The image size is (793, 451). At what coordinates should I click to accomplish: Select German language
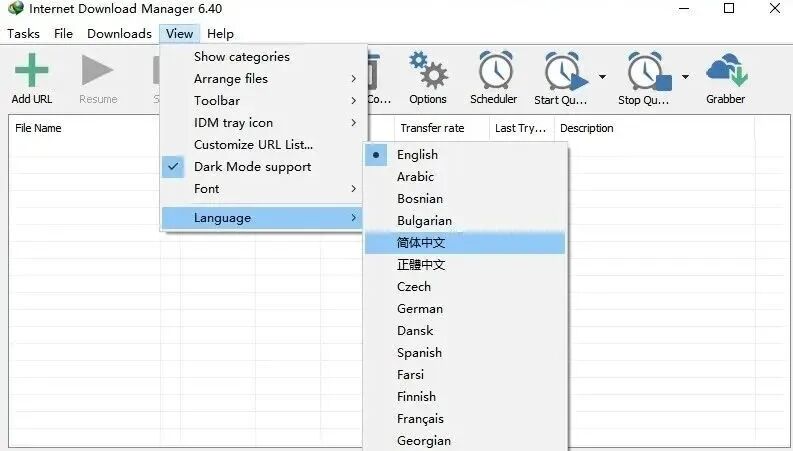(465, 309)
